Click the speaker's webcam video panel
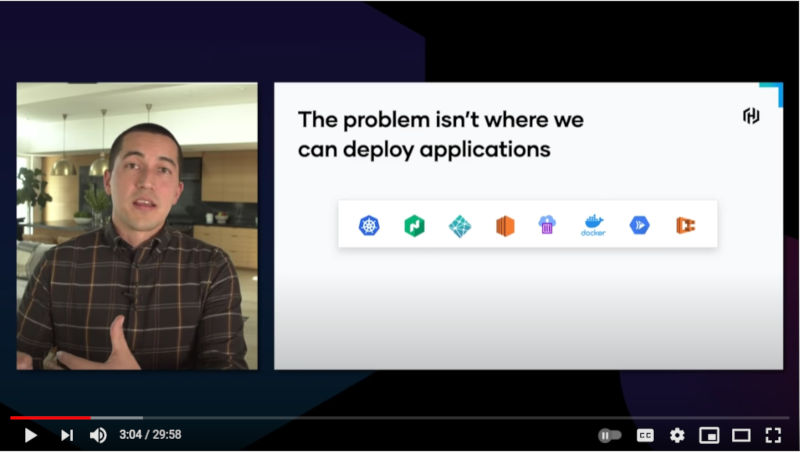The width and height of the screenshot is (800, 452). (137, 226)
